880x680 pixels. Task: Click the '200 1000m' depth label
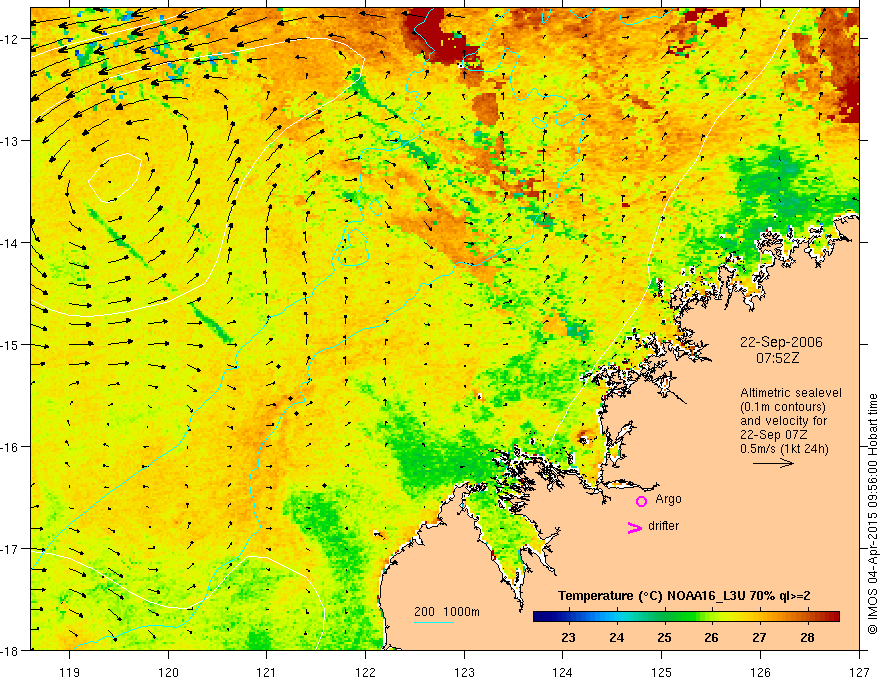click(447, 612)
